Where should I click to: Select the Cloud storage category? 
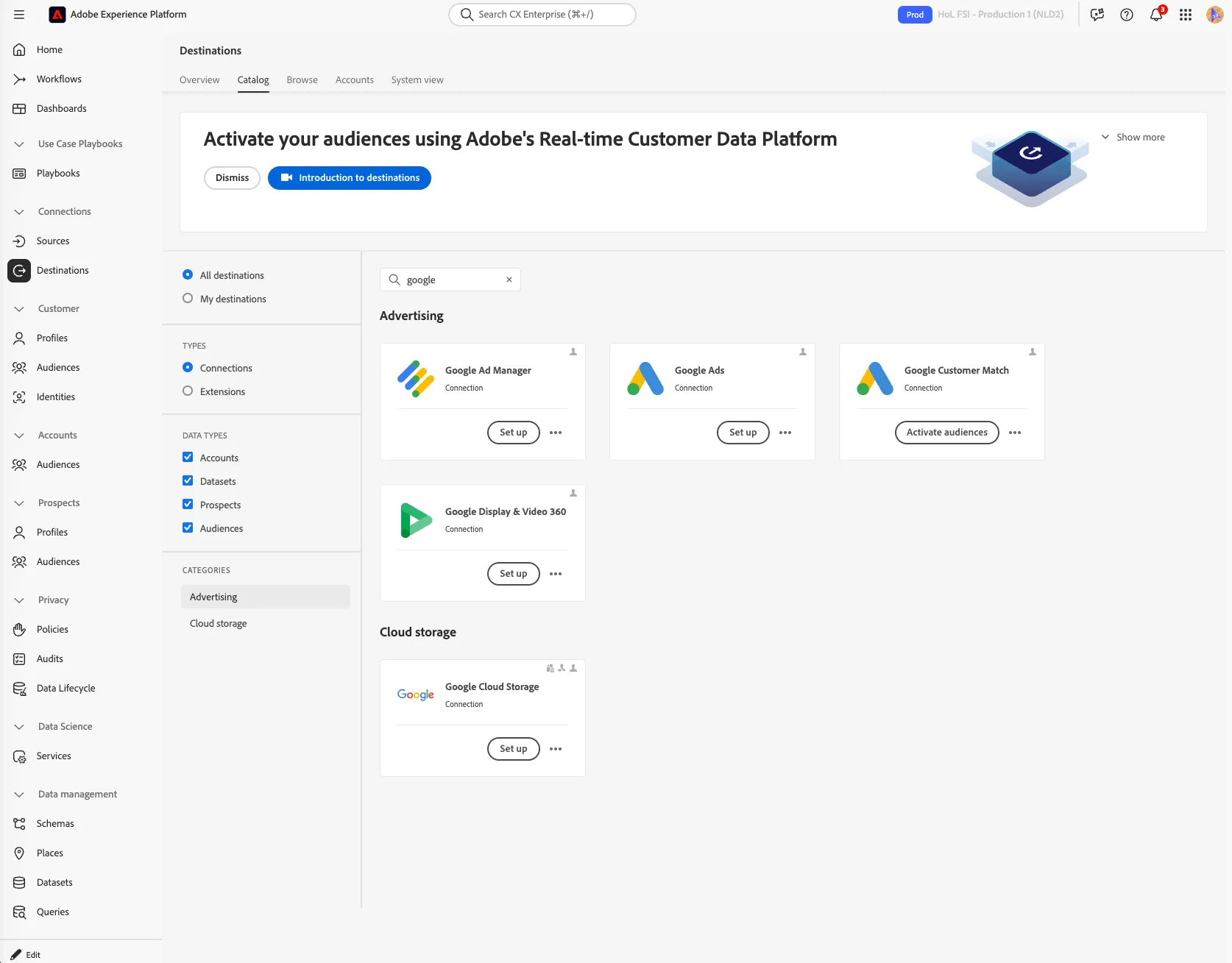click(265, 624)
